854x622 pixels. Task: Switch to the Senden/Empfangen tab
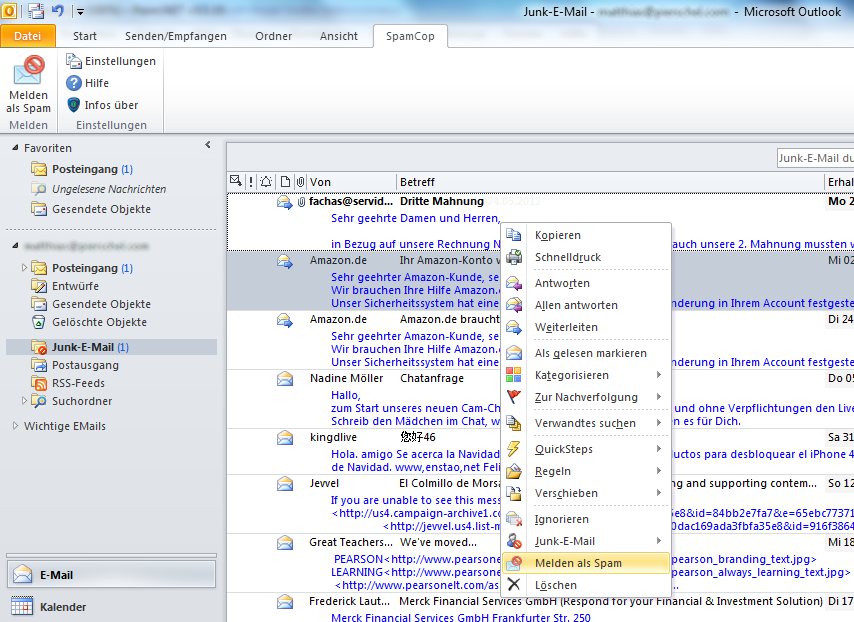point(176,36)
